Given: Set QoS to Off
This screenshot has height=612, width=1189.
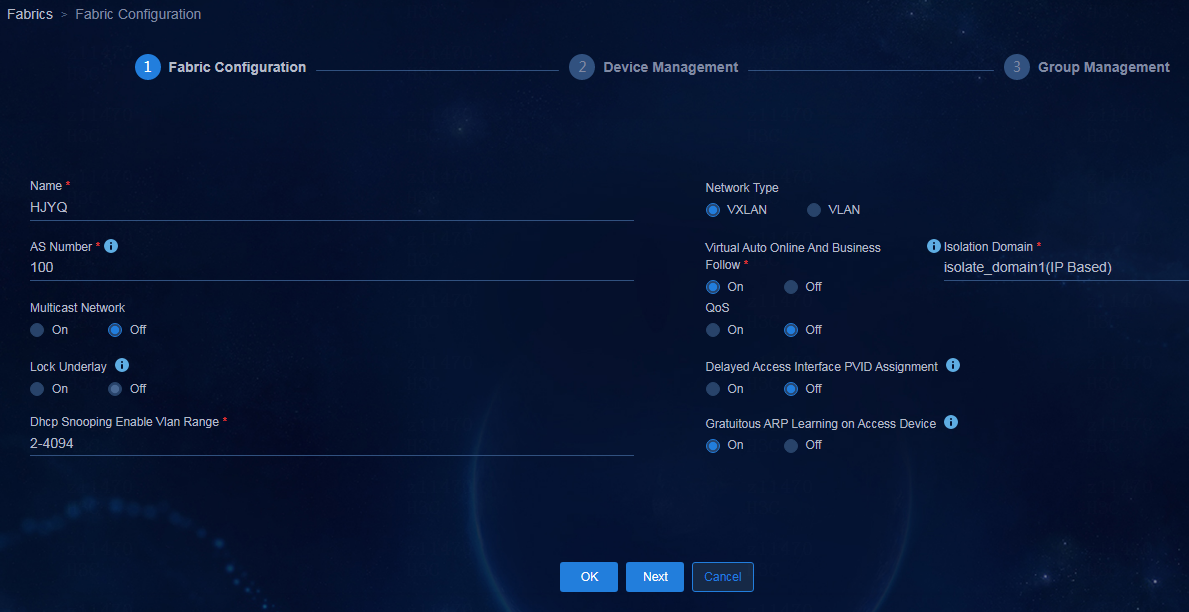Looking at the screenshot, I should 791,330.
